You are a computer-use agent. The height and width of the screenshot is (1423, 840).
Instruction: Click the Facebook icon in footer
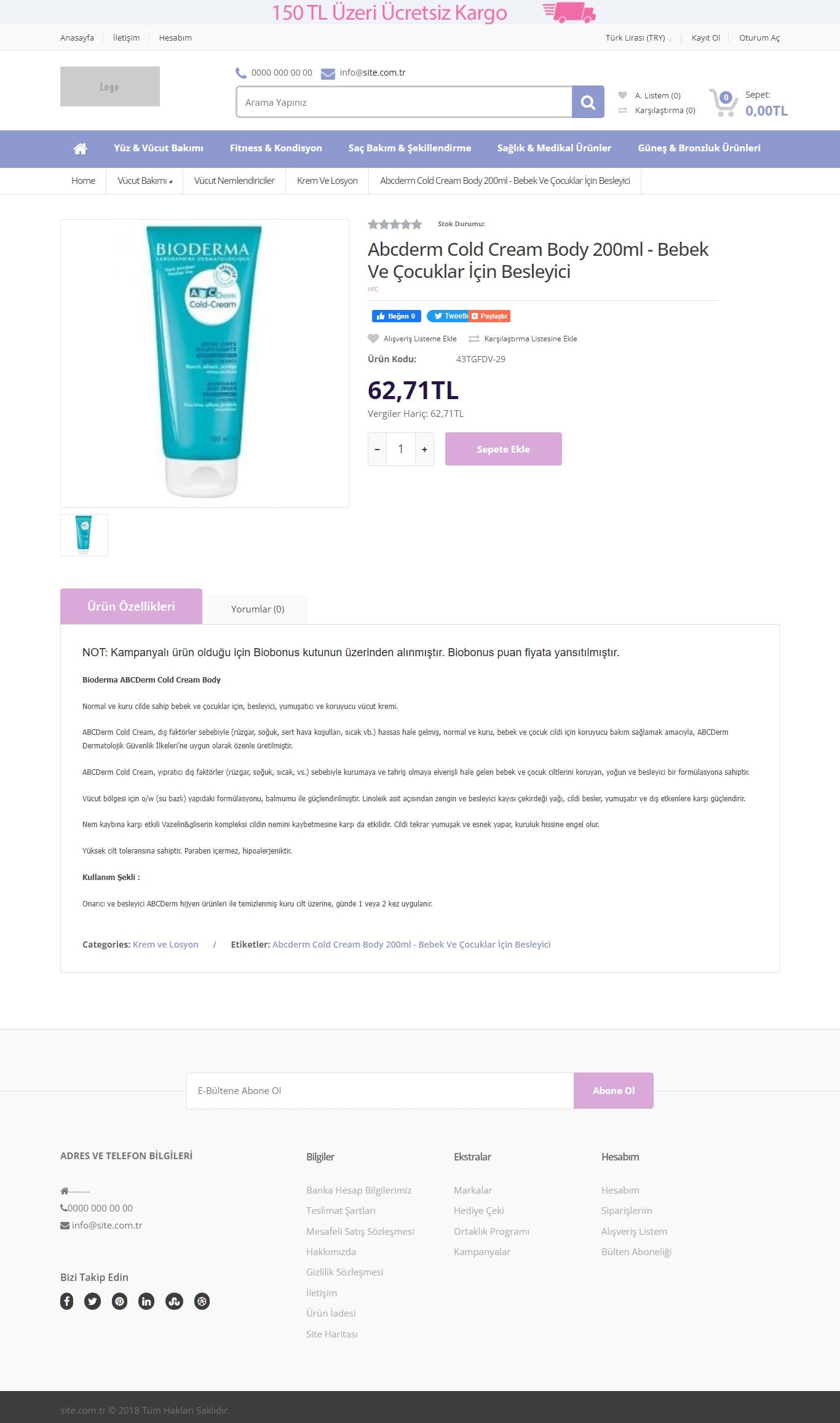pyautogui.click(x=66, y=1301)
